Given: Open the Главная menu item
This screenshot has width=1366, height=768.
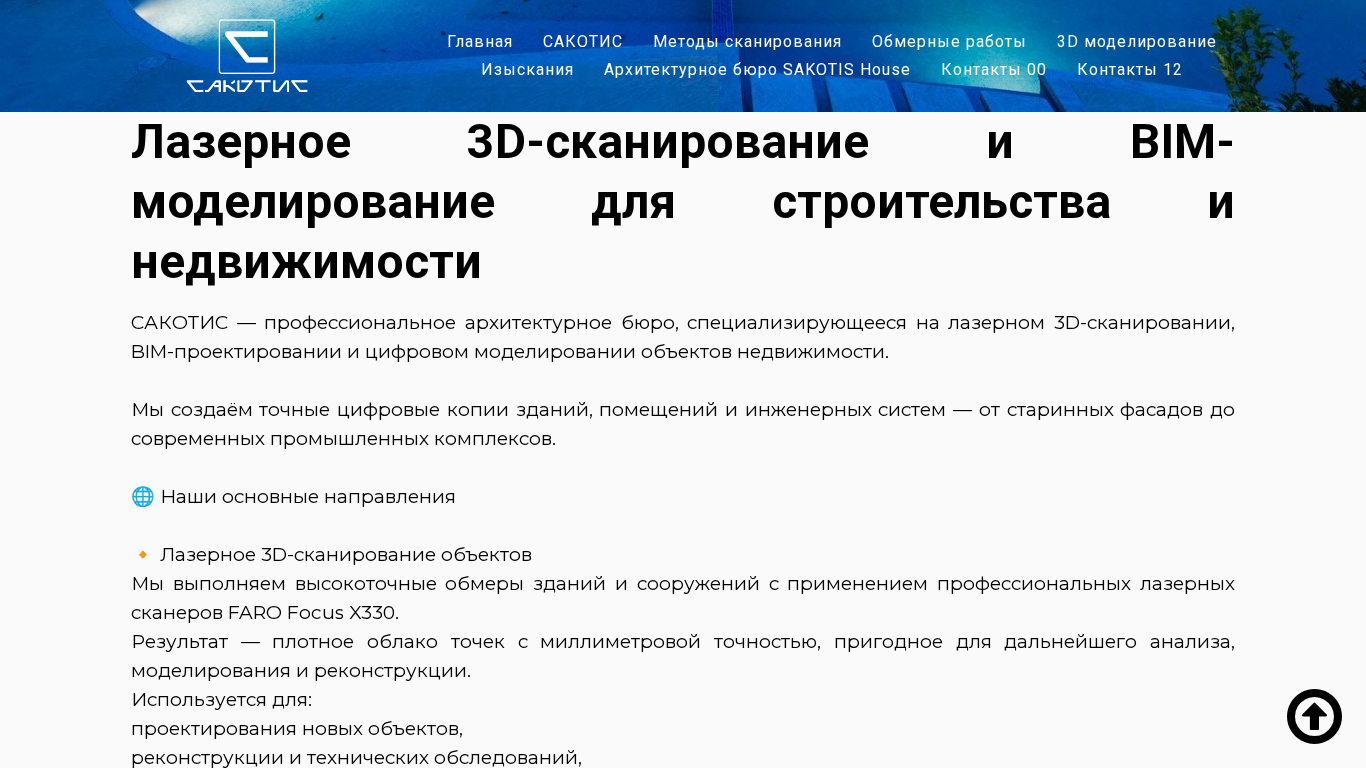Looking at the screenshot, I should 480,42.
